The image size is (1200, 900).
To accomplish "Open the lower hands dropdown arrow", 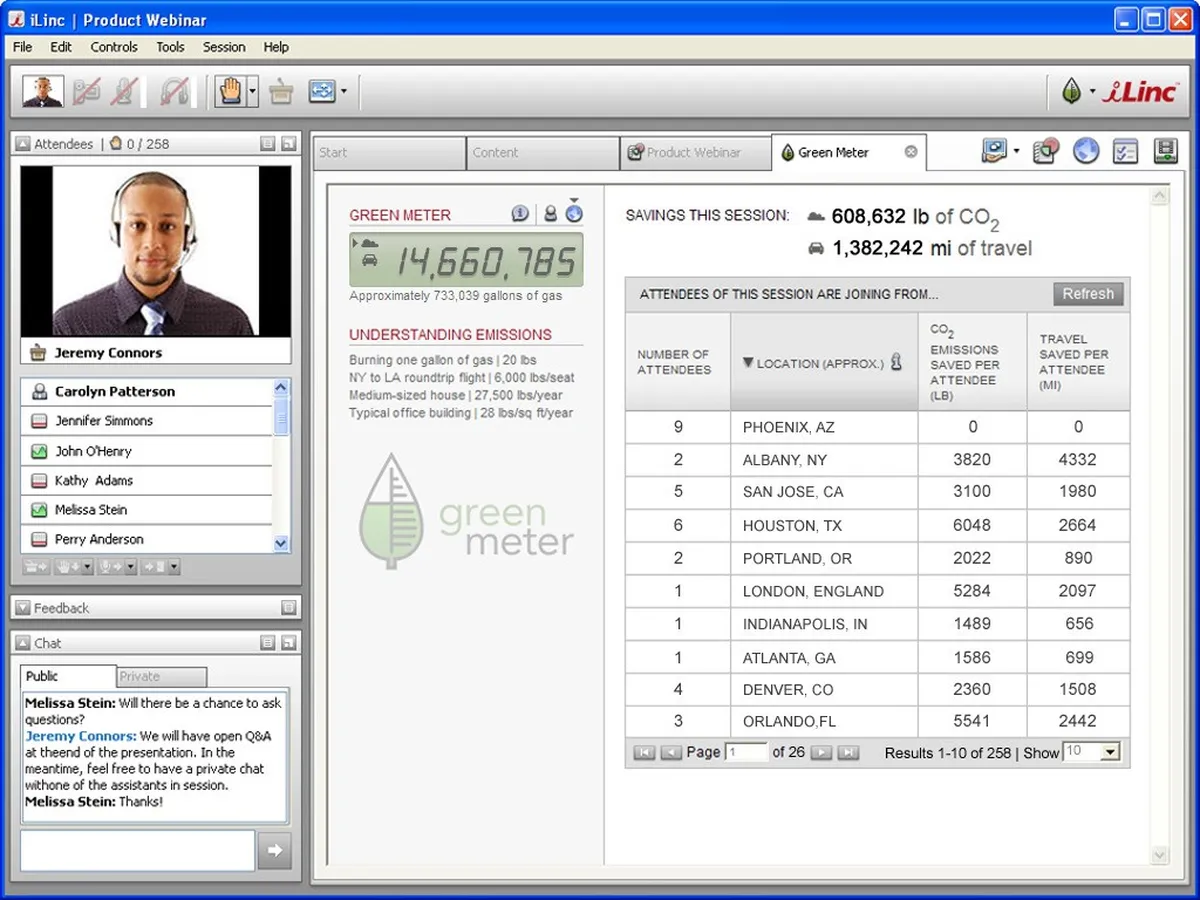I will click(x=87, y=567).
